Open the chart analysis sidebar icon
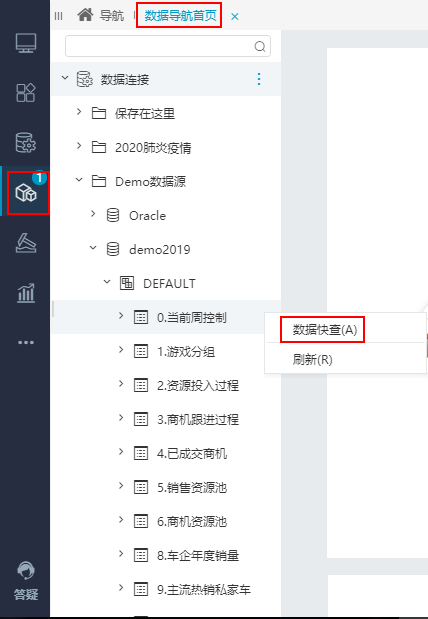 26,293
